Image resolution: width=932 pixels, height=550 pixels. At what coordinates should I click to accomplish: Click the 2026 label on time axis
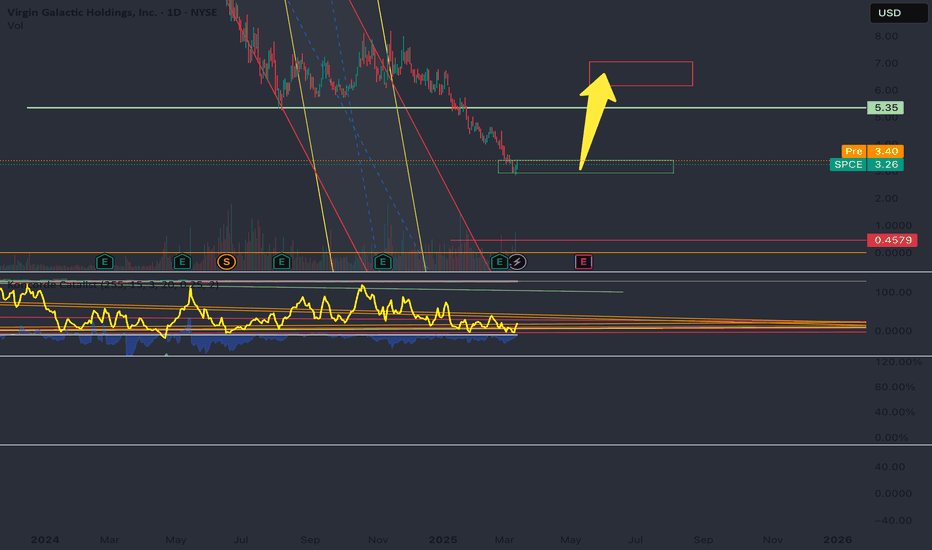pos(837,540)
